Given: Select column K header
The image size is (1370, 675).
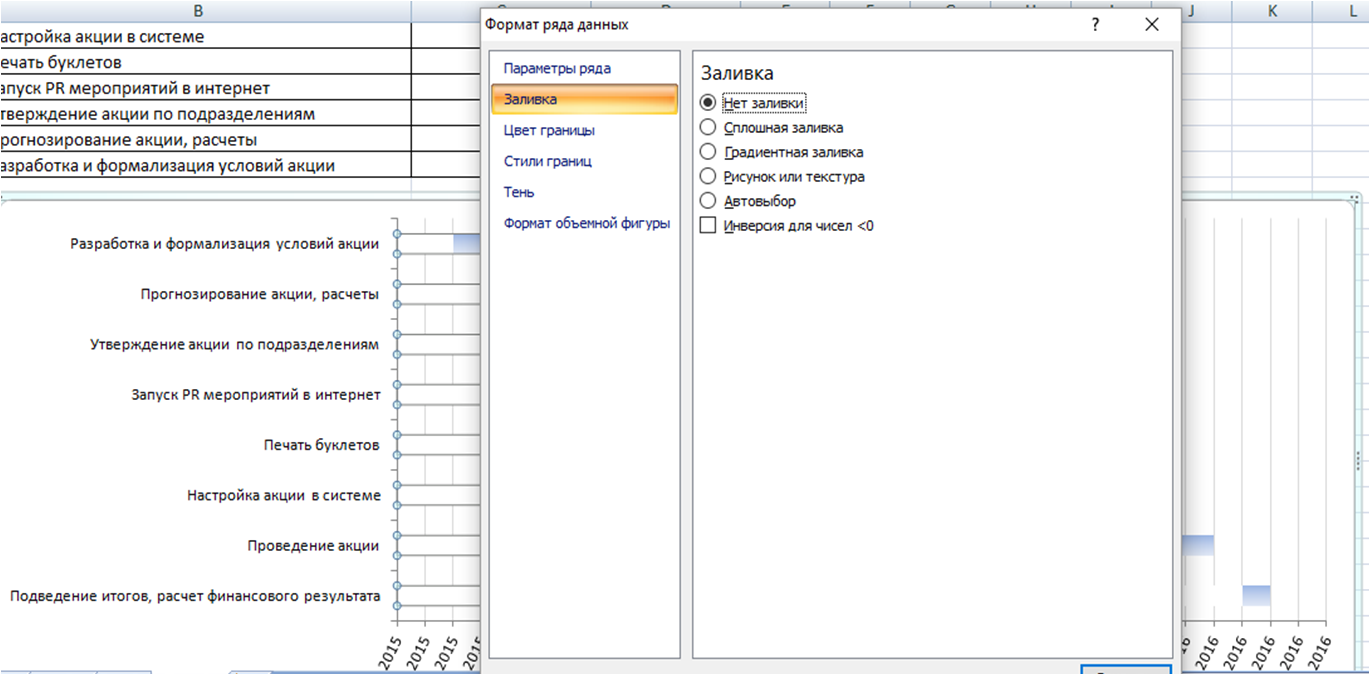Looking at the screenshot, I should (1272, 11).
